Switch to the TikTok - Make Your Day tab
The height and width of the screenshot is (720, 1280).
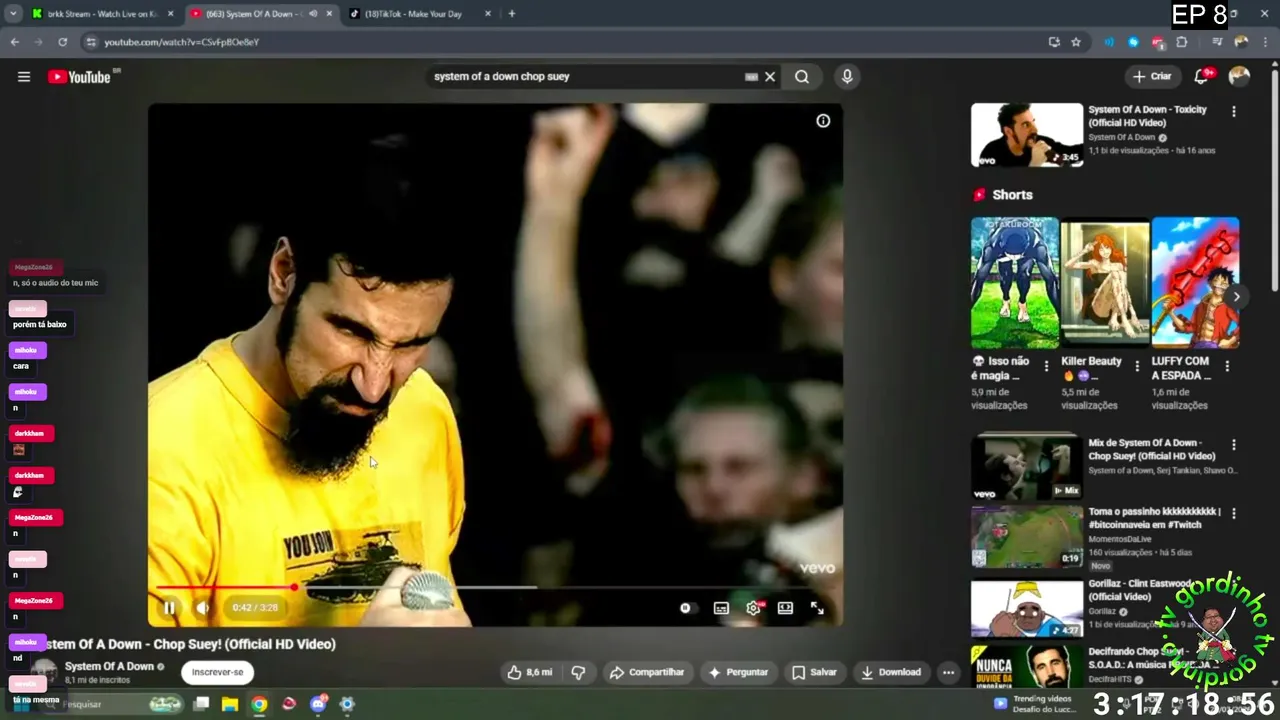(x=420, y=14)
